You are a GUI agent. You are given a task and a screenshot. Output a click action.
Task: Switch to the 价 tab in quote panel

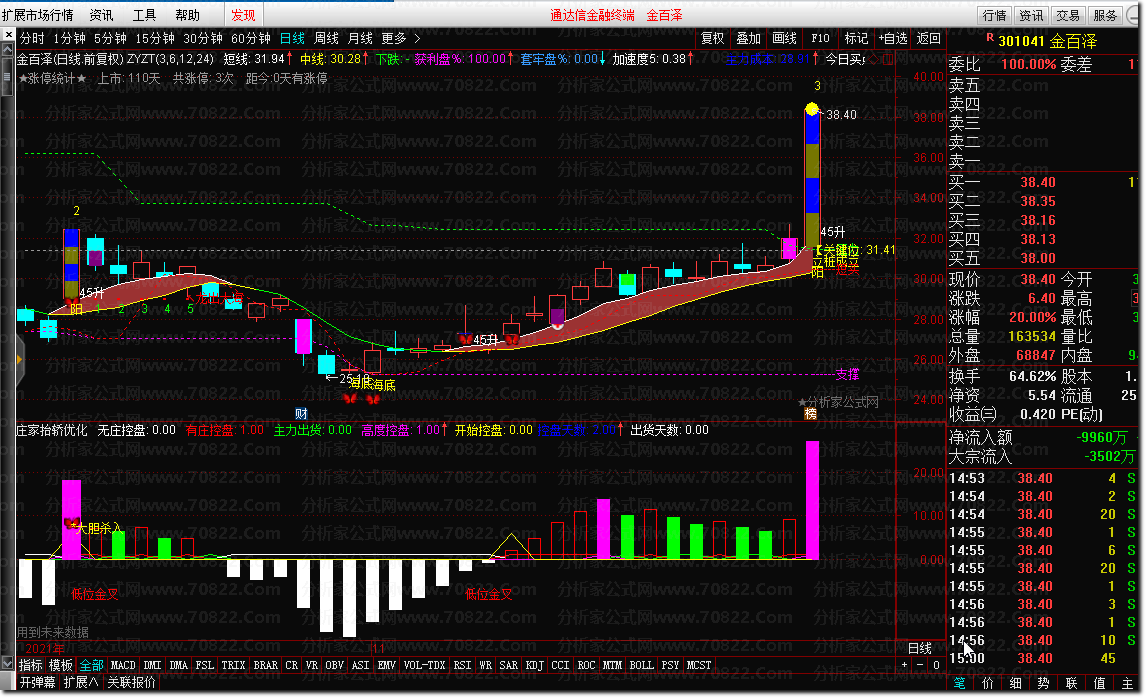pos(988,683)
